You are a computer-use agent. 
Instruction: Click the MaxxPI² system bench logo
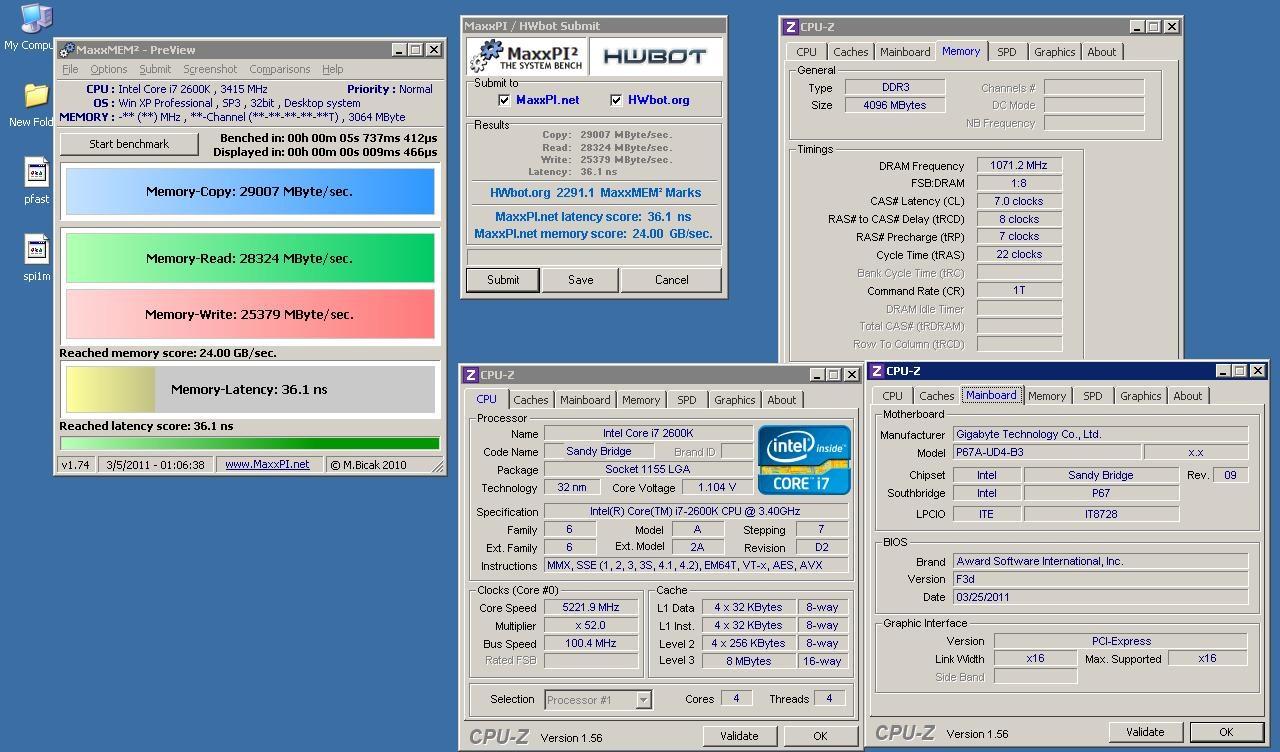point(527,57)
